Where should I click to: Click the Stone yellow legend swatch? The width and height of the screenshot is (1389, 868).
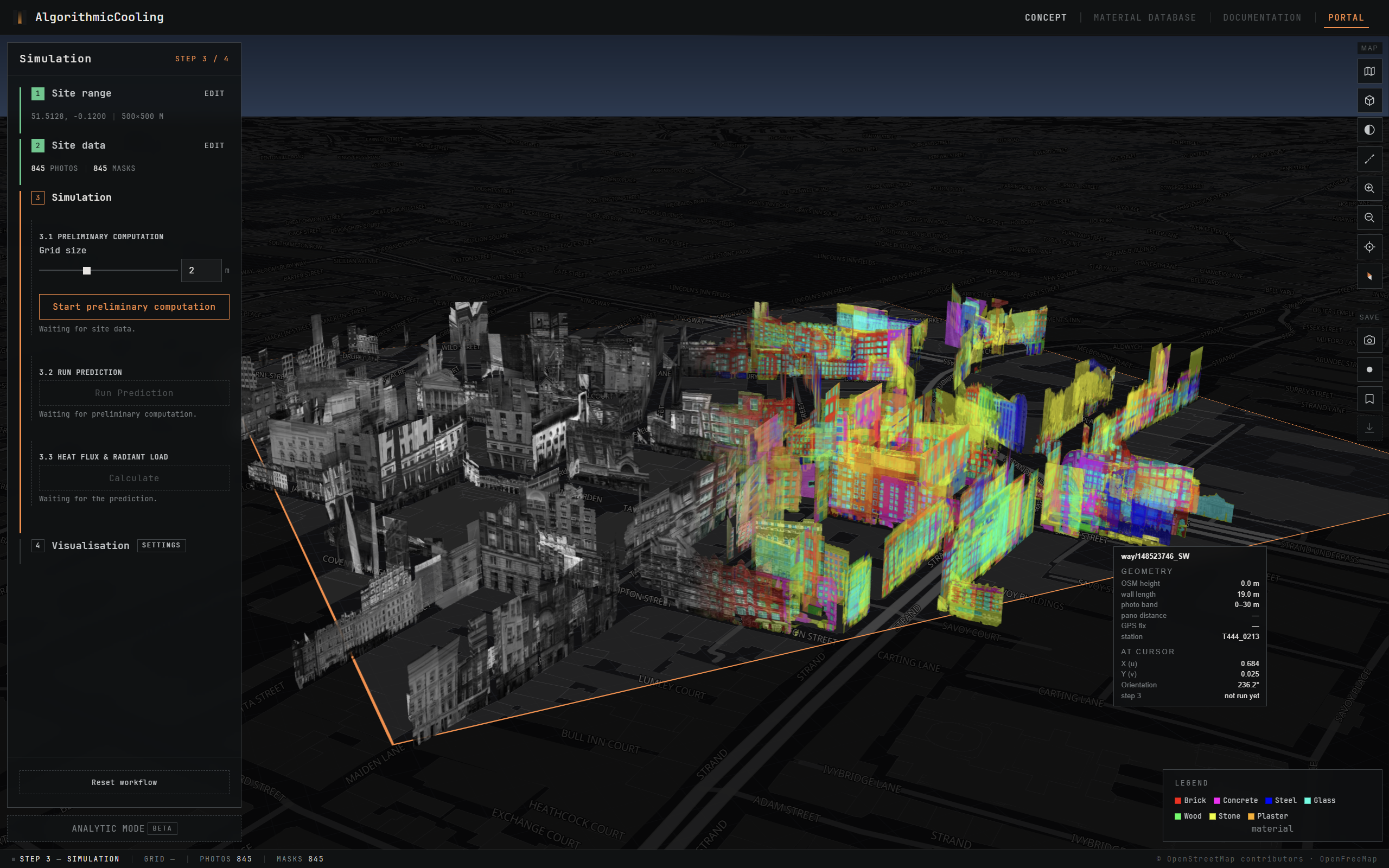1212,816
